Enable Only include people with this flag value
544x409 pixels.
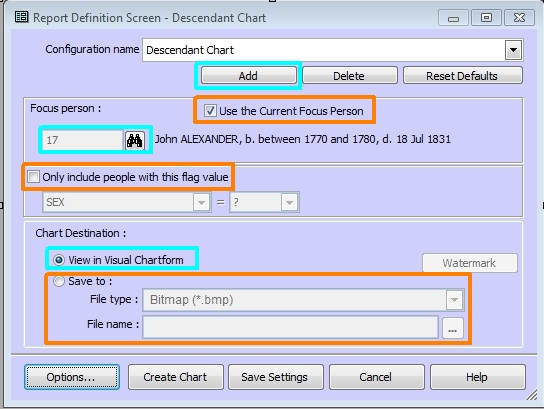(34, 177)
